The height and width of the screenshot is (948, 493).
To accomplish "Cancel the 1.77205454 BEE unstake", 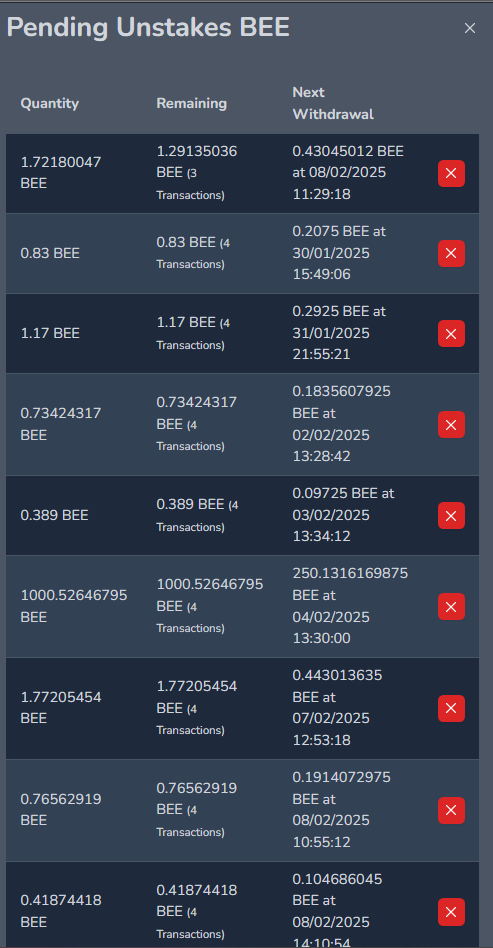I will (x=451, y=709).
